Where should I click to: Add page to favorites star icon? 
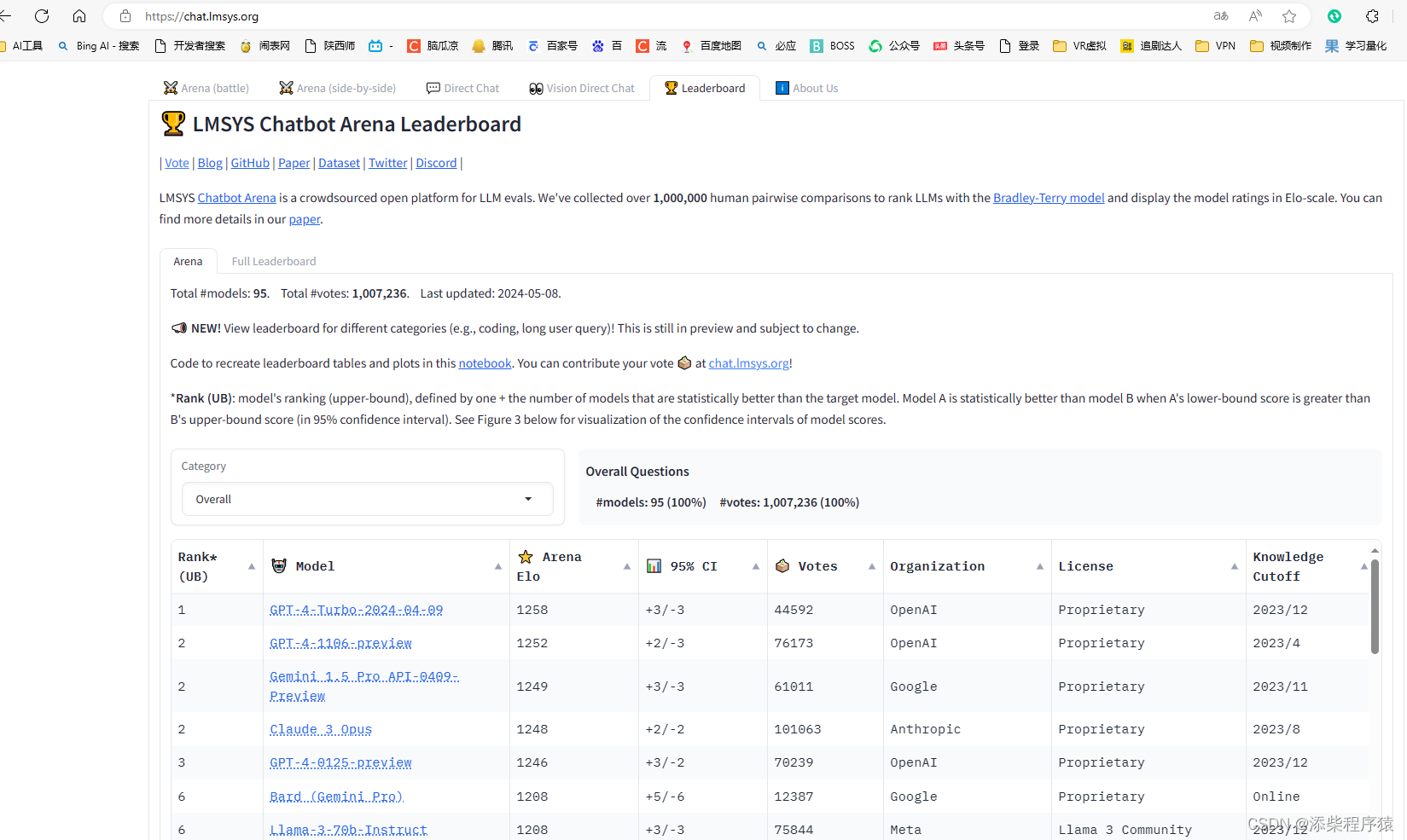(1289, 16)
